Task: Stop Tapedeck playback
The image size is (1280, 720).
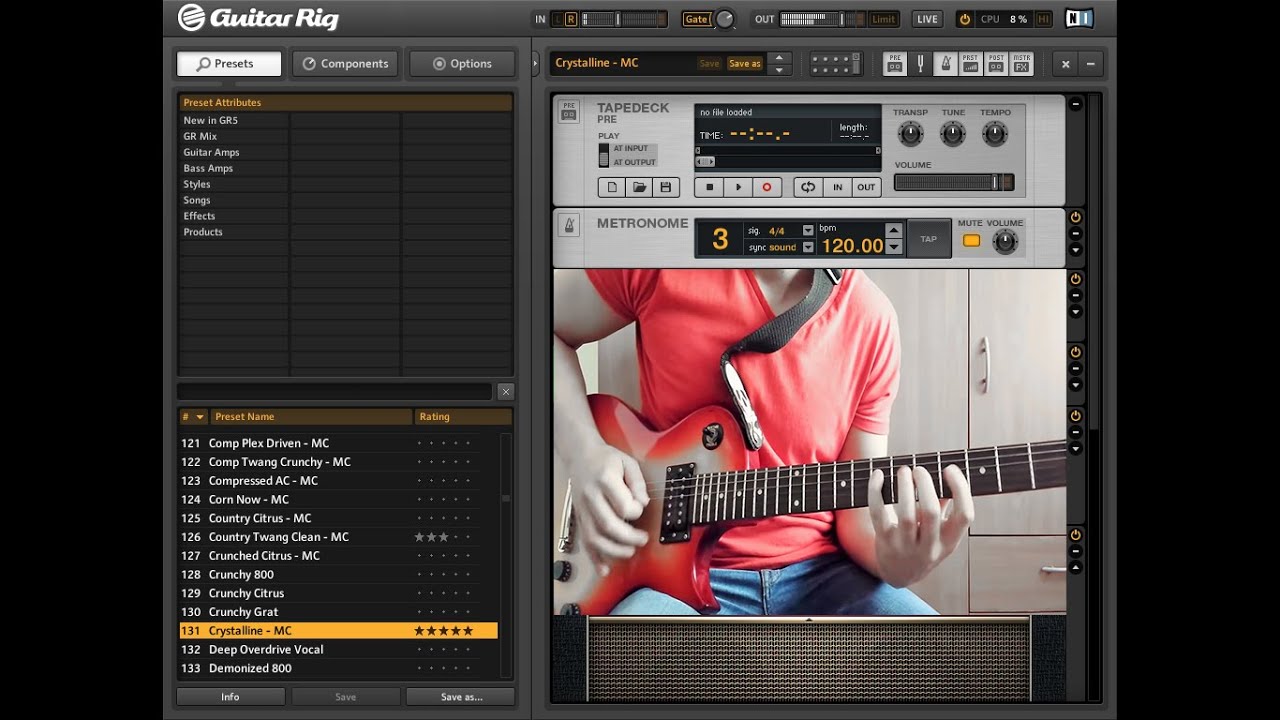Action: (710, 187)
